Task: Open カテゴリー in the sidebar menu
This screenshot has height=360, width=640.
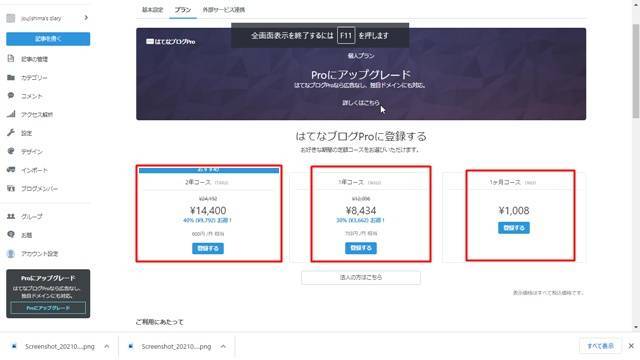Action: coord(34,78)
